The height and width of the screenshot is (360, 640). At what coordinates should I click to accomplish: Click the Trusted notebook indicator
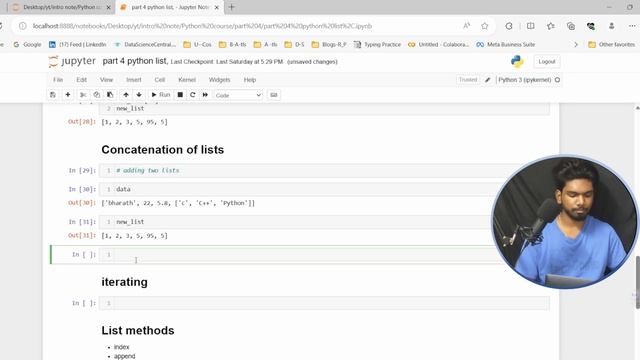(468, 80)
